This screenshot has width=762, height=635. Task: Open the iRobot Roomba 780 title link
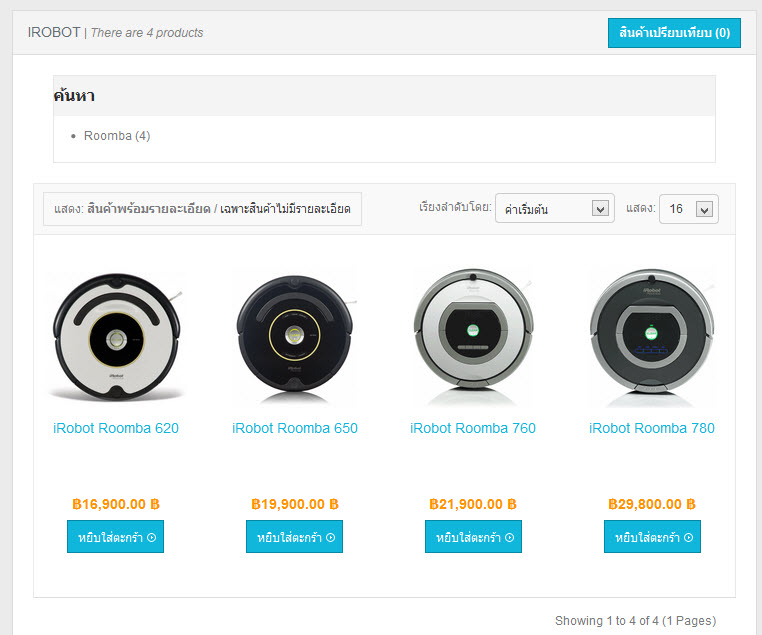[x=651, y=428]
